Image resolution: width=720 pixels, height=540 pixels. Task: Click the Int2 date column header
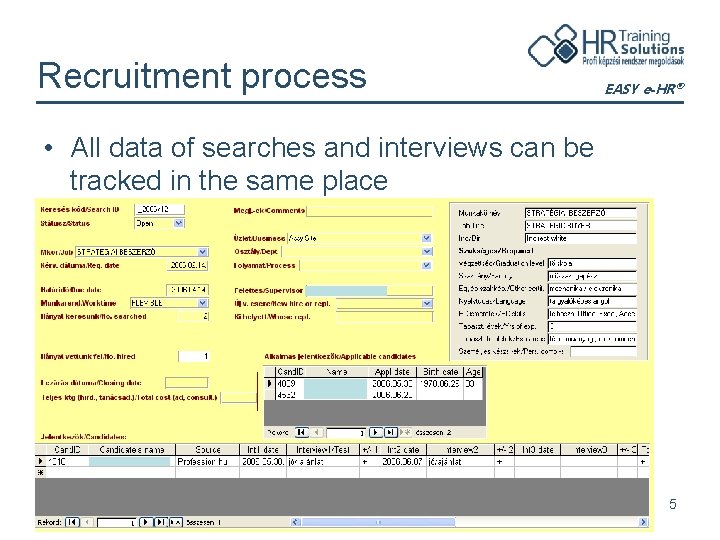pyautogui.click(x=403, y=450)
